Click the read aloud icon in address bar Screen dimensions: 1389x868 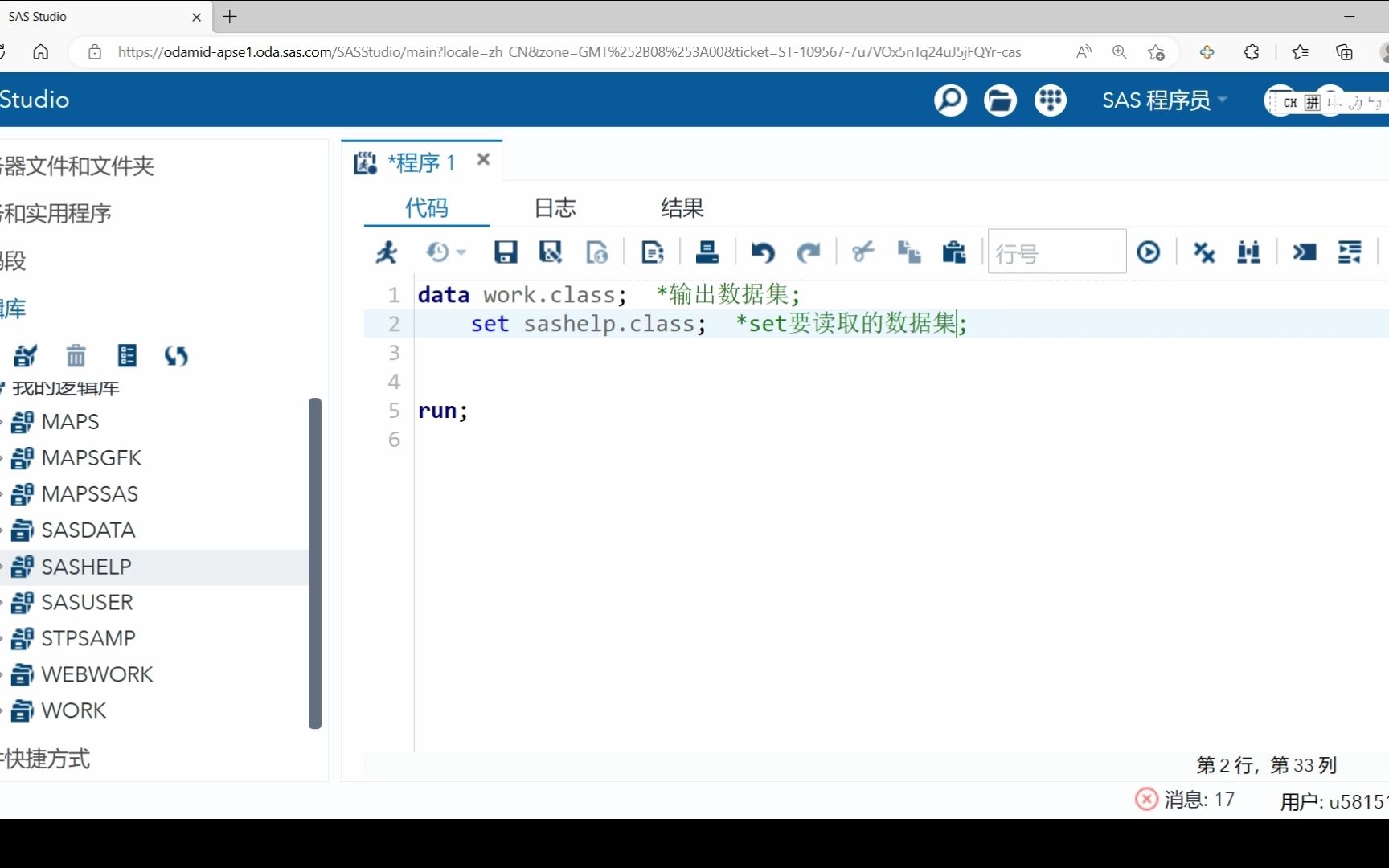(x=1084, y=52)
